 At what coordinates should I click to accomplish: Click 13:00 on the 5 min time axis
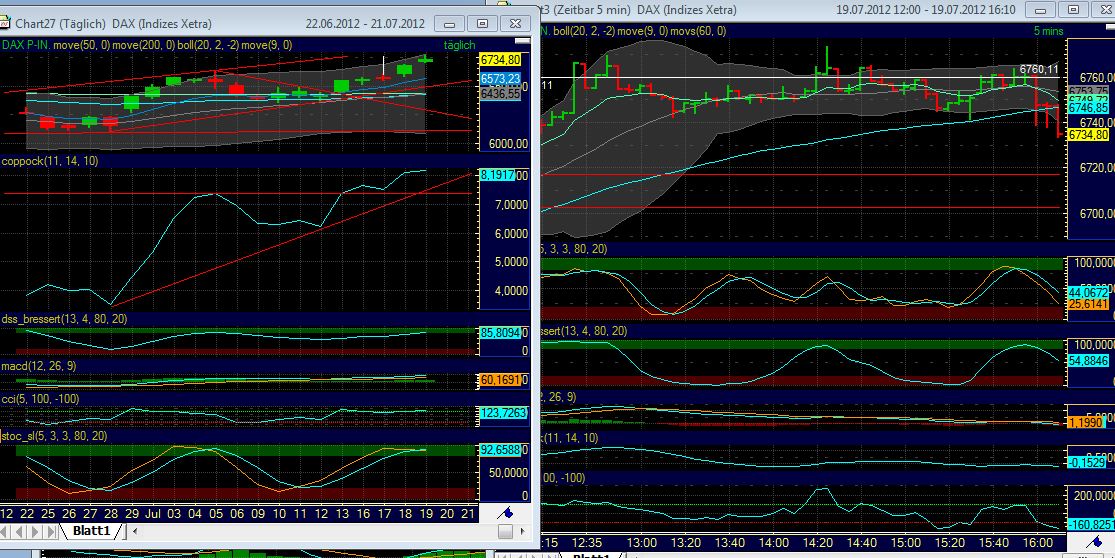pyautogui.click(x=641, y=542)
